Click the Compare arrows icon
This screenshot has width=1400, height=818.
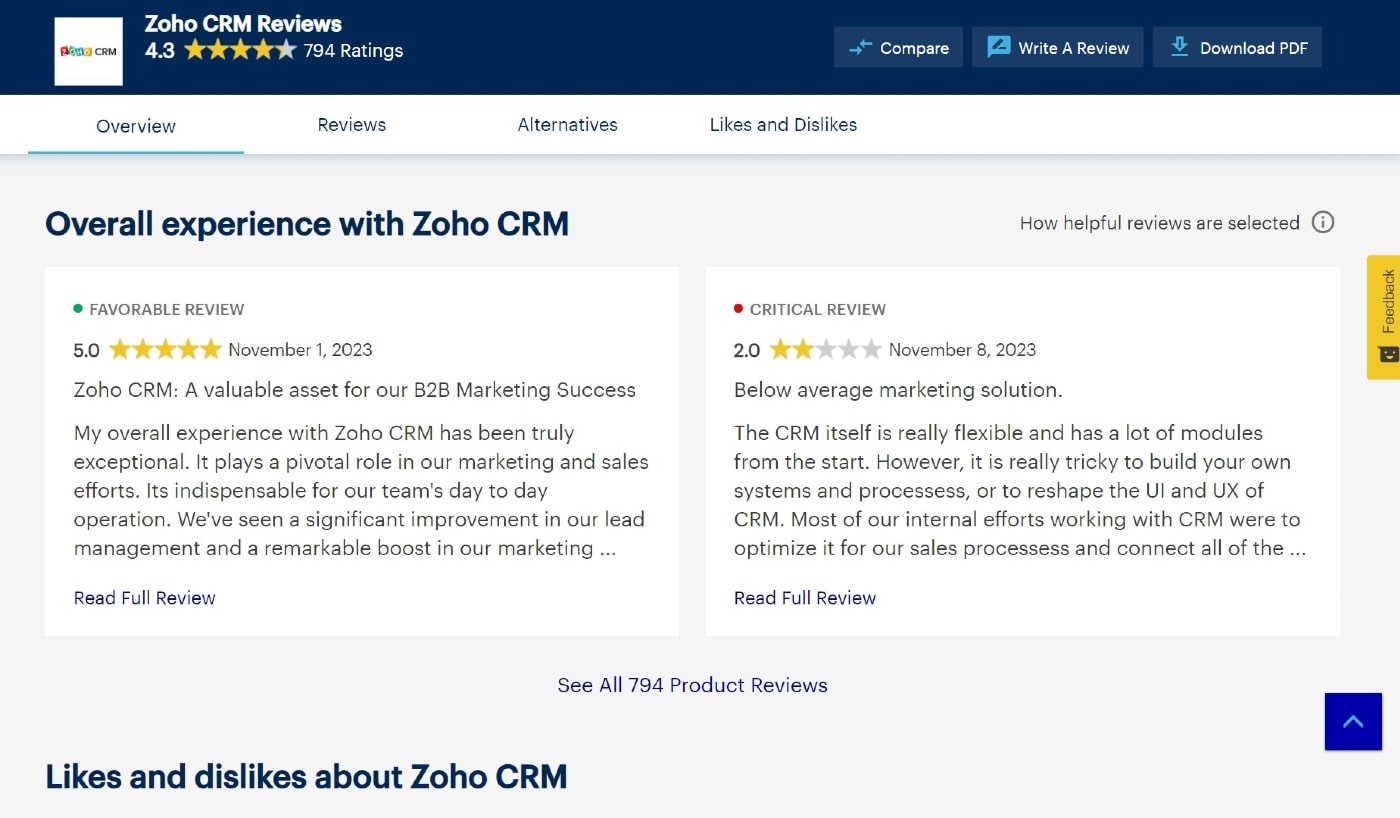coord(860,48)
